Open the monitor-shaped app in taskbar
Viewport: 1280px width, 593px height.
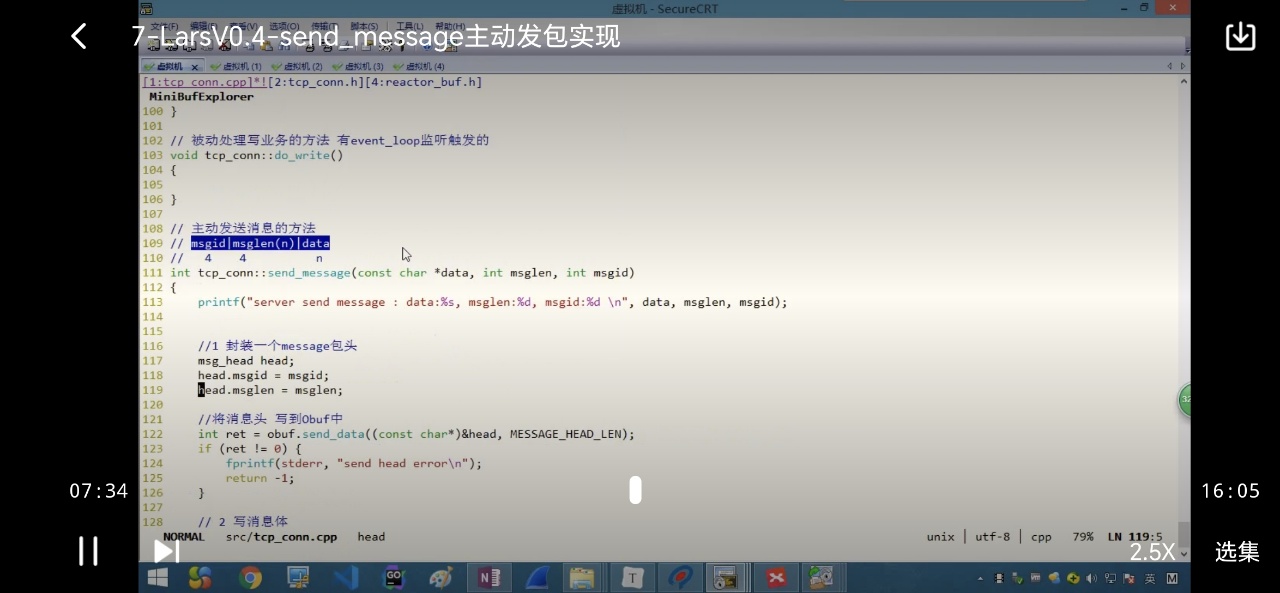pyautogui.click(x=298, y=578)
